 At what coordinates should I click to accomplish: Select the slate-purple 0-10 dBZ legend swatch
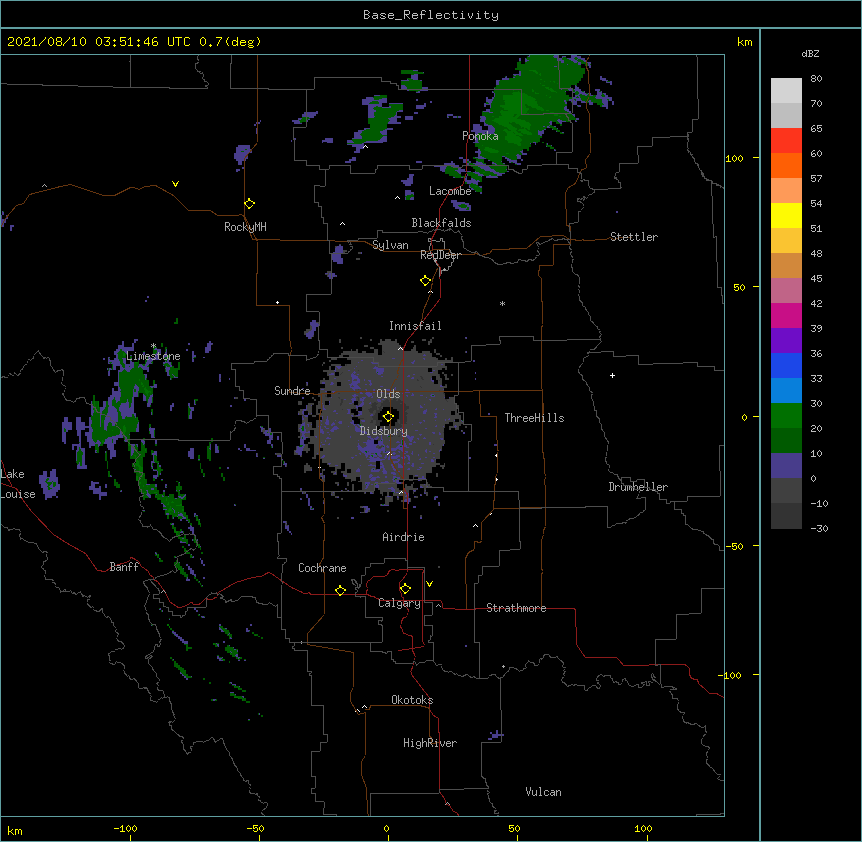786,466
